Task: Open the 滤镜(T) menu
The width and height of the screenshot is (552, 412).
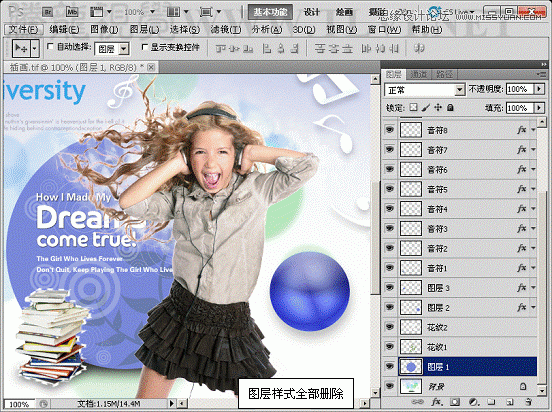Action: [226, 30]
